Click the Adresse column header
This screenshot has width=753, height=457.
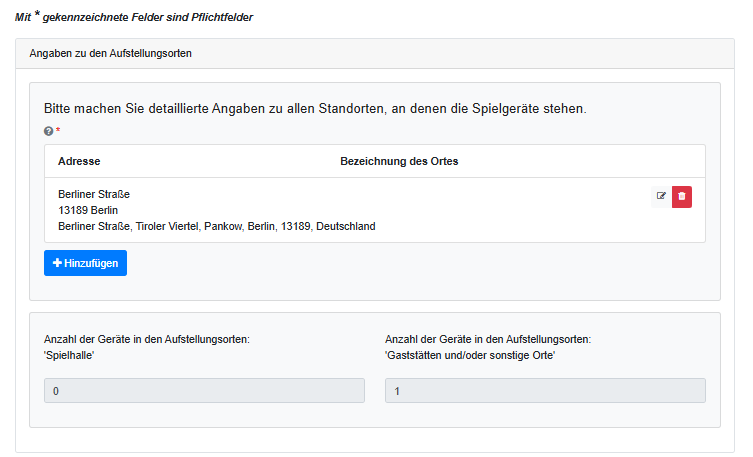point(79,161)
